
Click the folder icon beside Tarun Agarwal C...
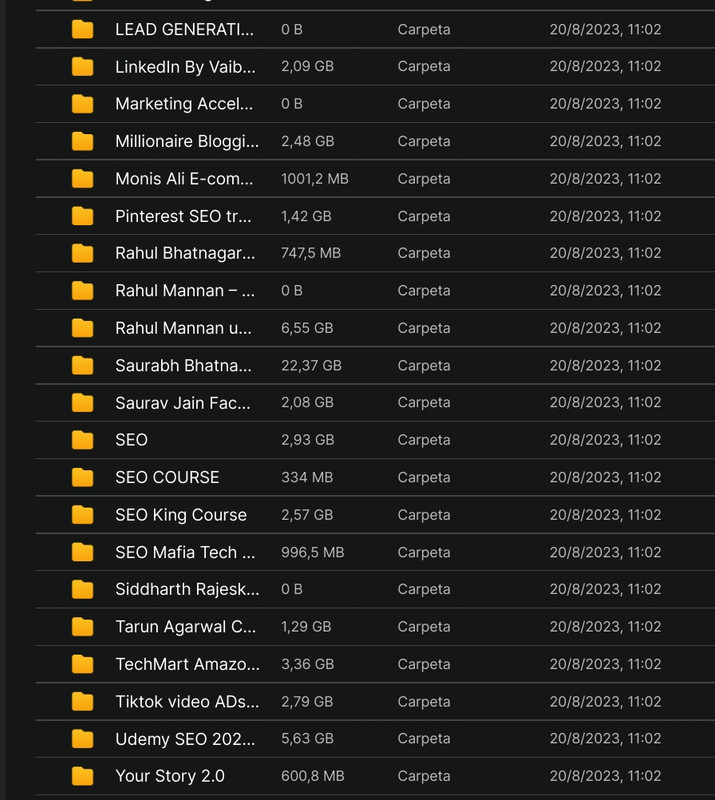82,627
